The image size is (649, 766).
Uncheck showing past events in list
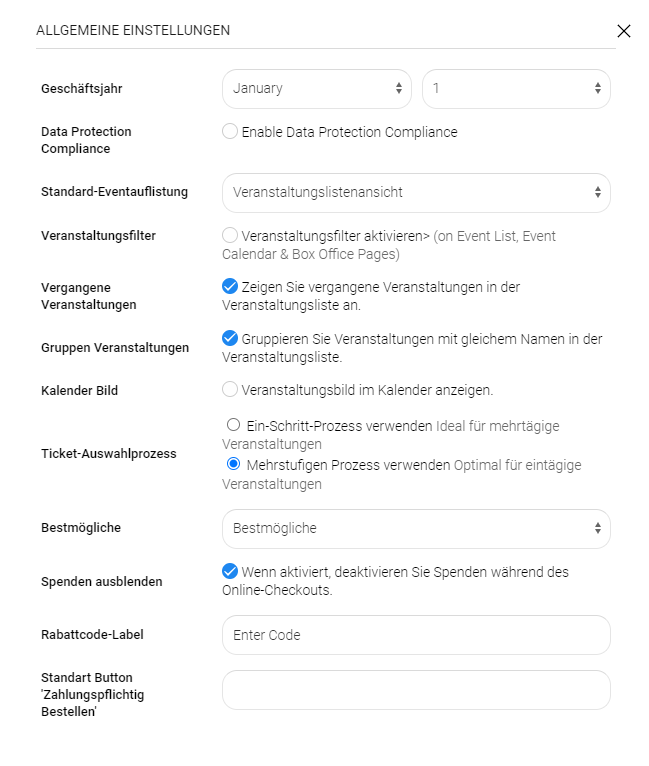(230, 286)
